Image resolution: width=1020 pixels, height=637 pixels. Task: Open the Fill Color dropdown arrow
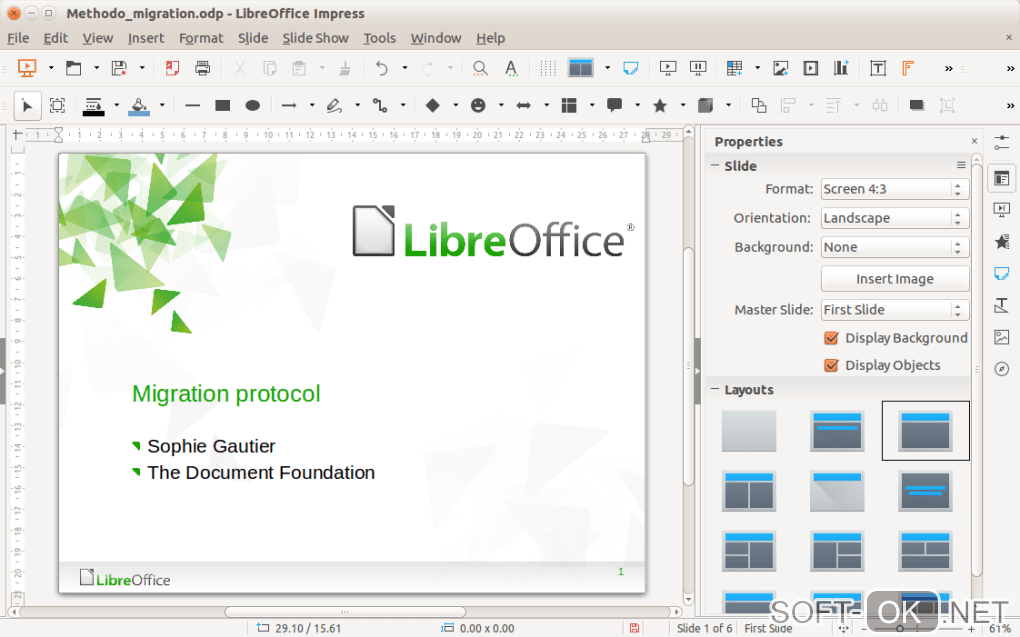coord(162,105)
